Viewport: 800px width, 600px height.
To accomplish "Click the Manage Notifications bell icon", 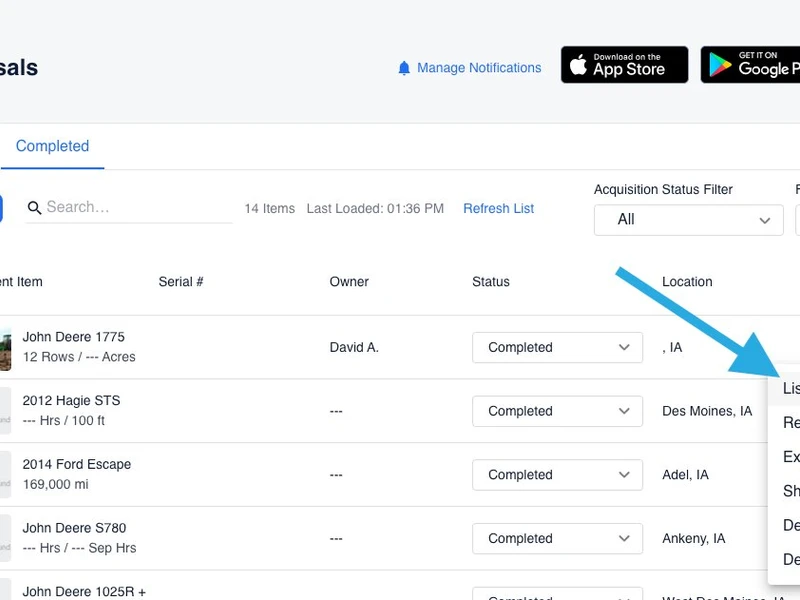I will (x=404, y=68).
